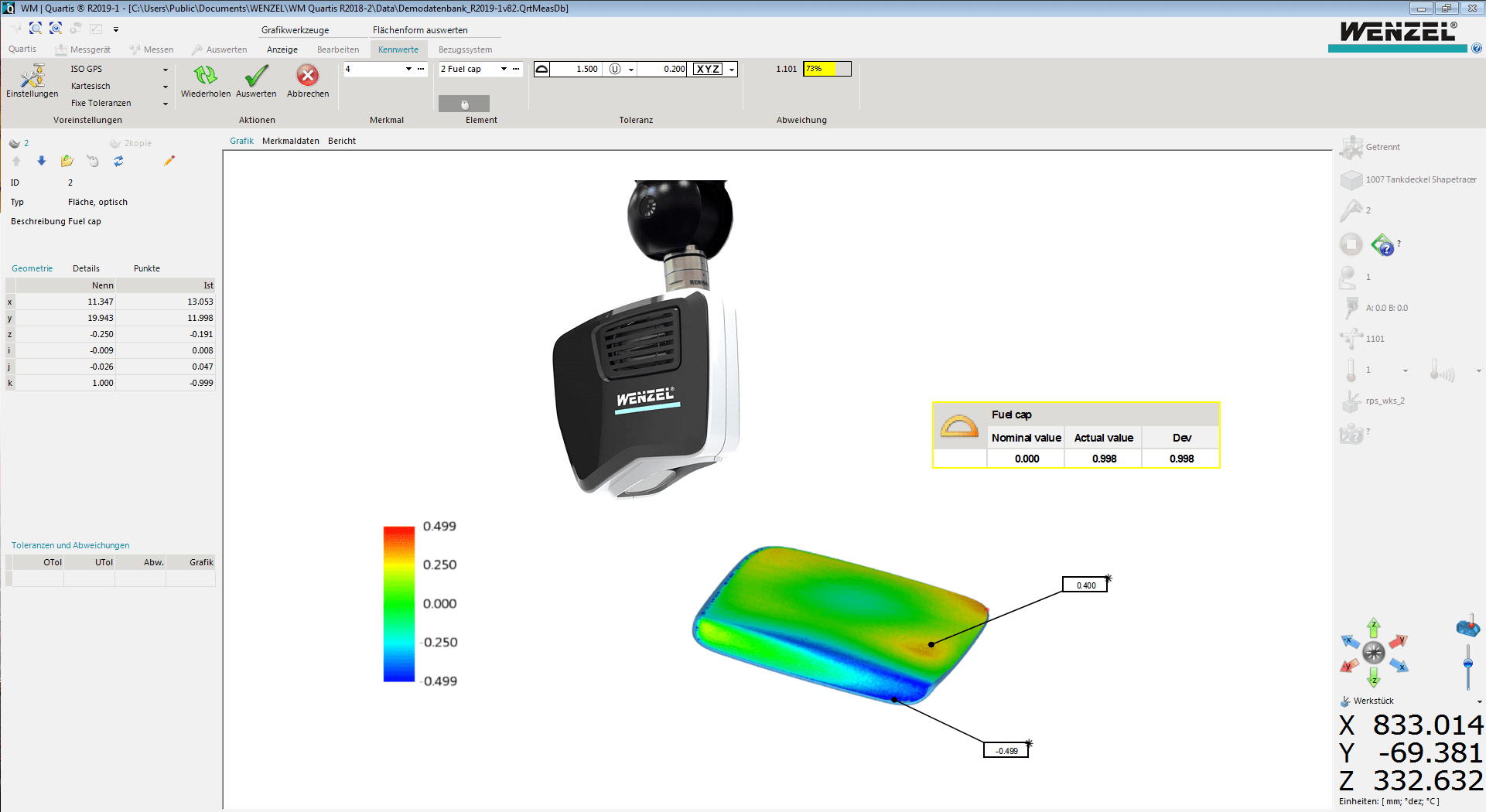Screen dimensions: 1486x812
Task: Click the blue refresh arrows icon
Action: click(118, 161)
